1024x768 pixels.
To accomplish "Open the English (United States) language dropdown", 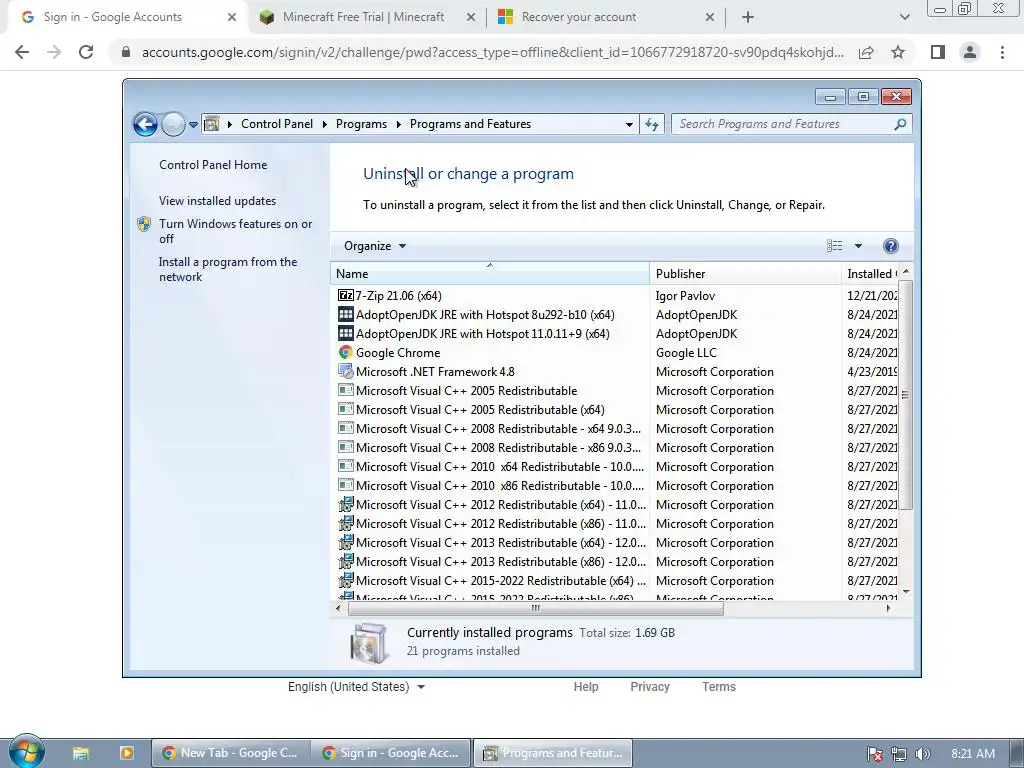I will coord(357,687).
